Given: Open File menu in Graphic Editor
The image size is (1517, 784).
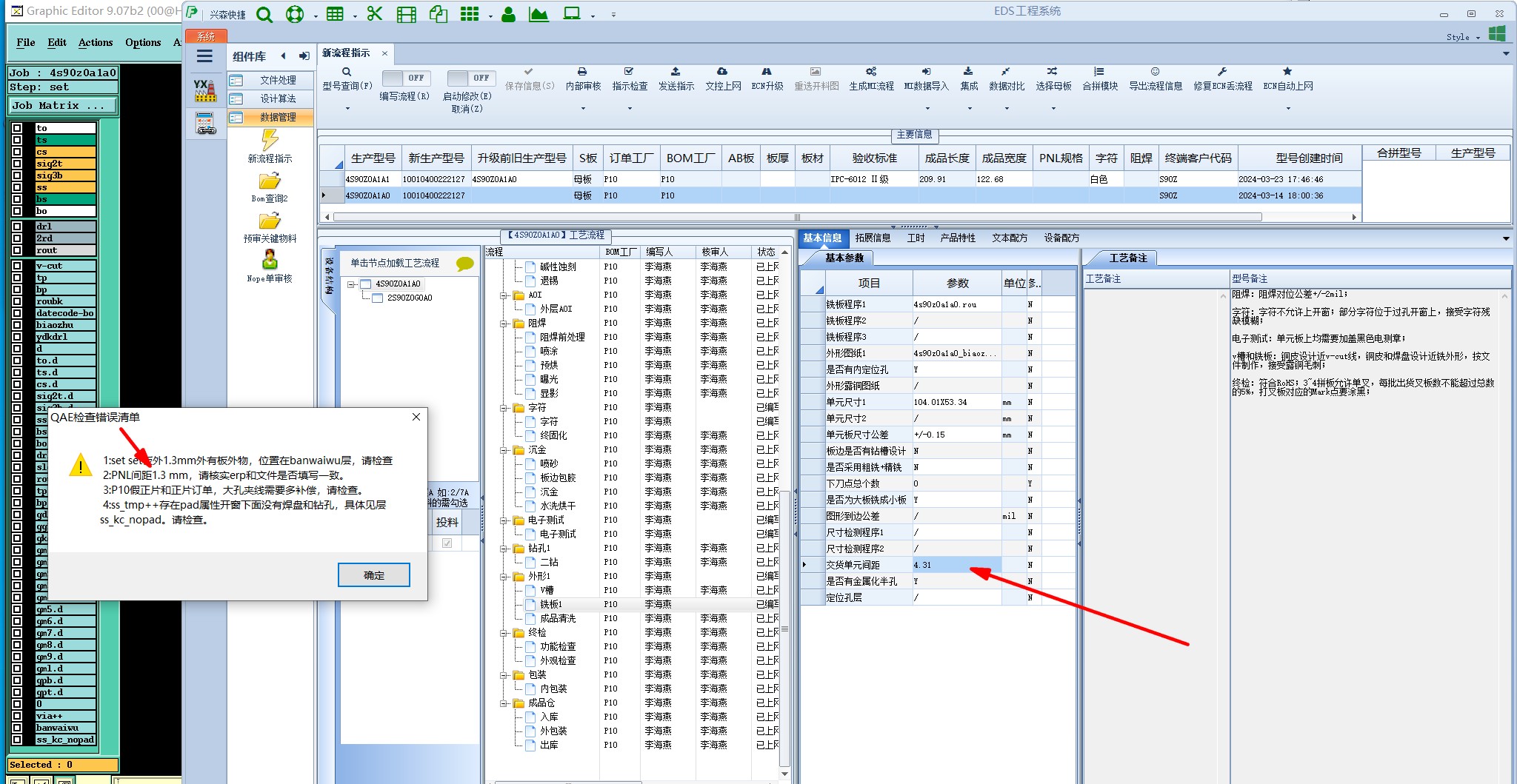Looking at the screenshot, I should (x=26, y=42).
